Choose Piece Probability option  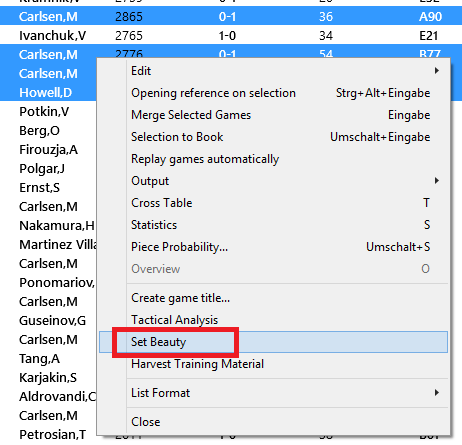coord(273,247)
